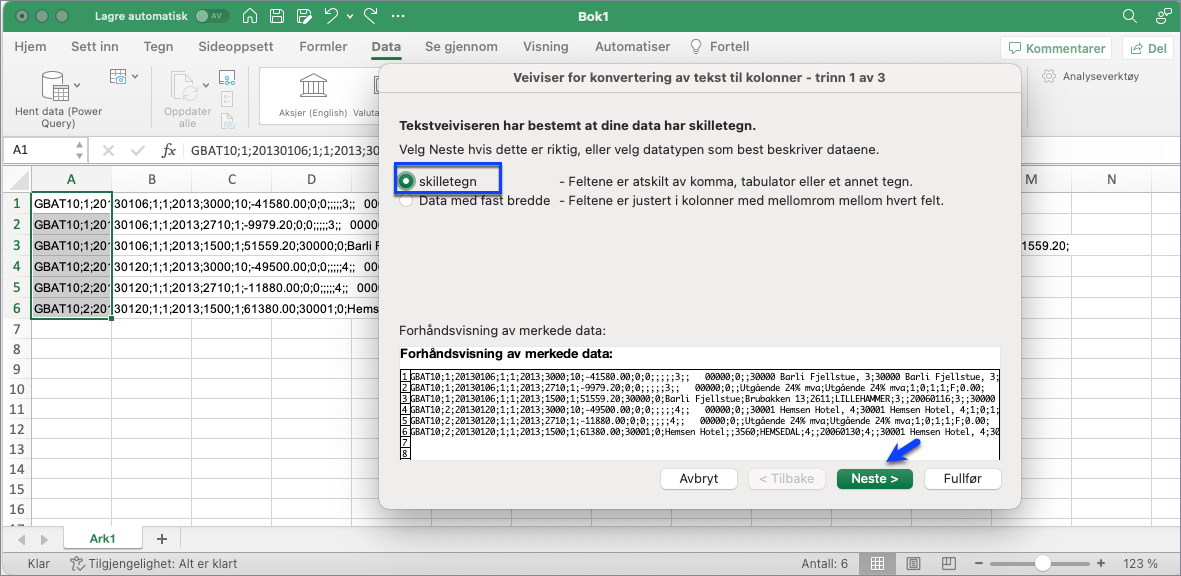Select column B header
Viewport: 1181px width, 576px height.
(151, 179)
